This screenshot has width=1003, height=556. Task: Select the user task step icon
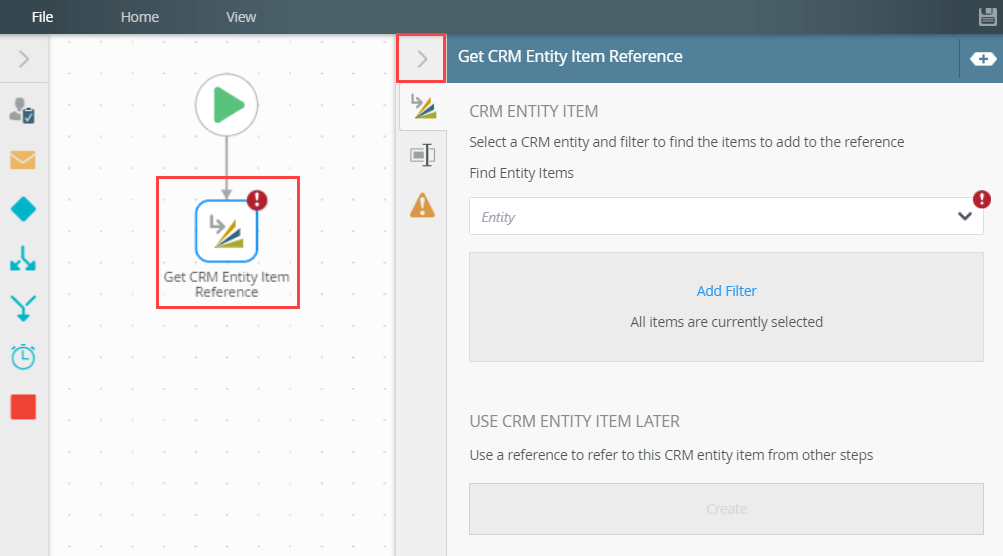(x=22, y=111)
